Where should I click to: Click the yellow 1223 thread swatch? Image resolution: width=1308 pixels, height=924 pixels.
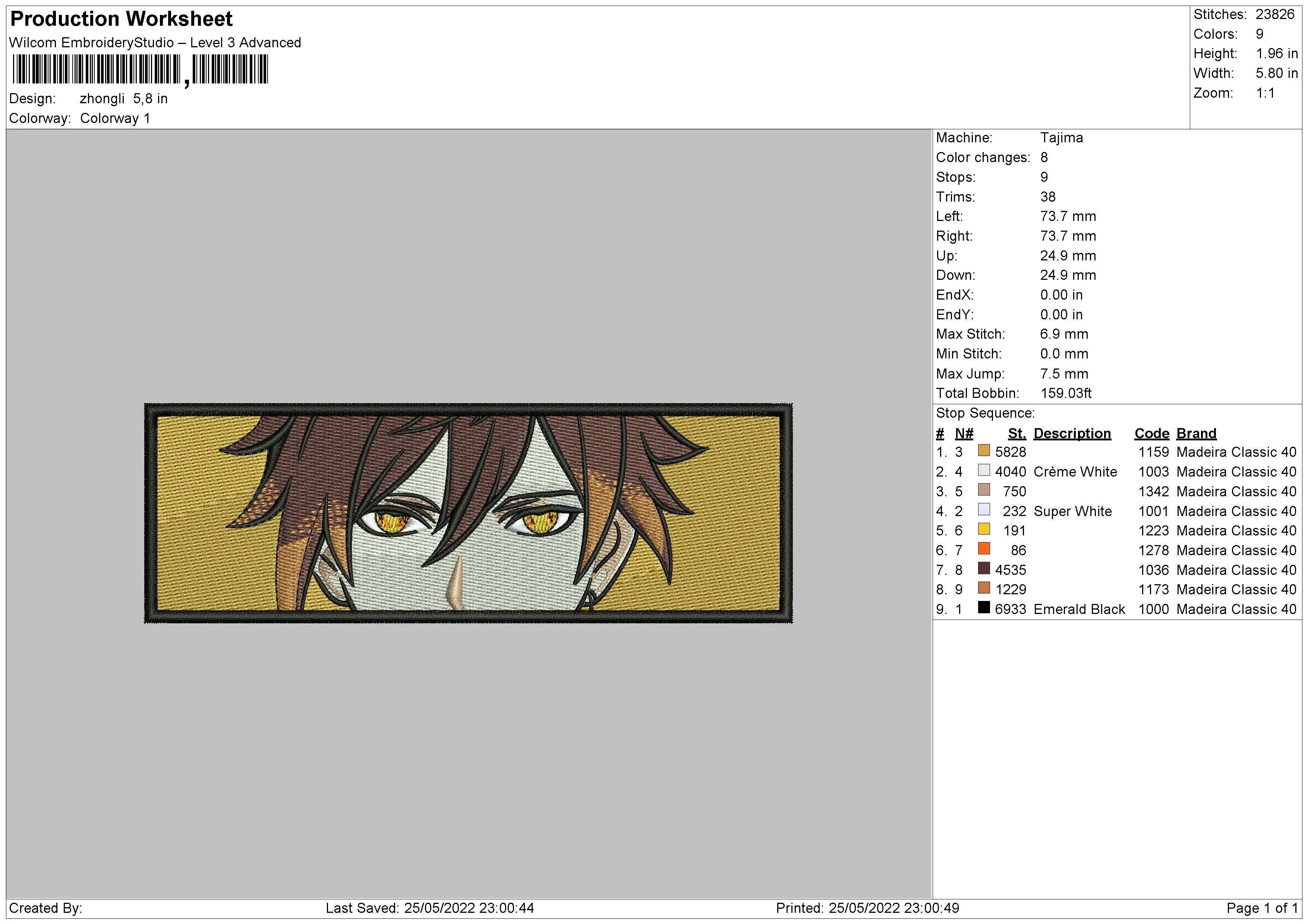click(x=984, y=529)
